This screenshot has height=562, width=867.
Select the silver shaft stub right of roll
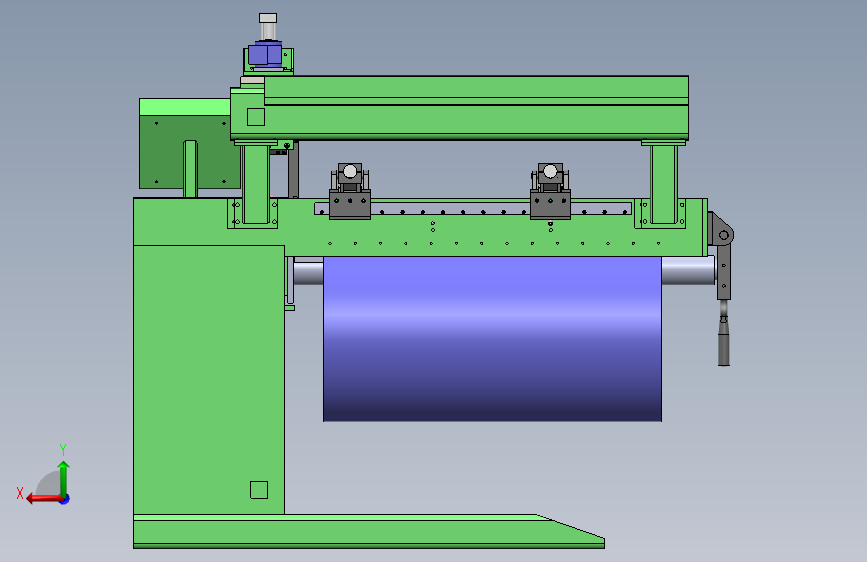click(x=688, y=270)
